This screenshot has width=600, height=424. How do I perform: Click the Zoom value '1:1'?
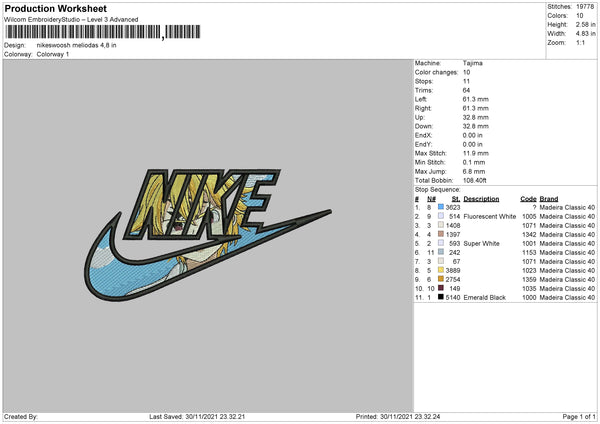coord(580,42)
